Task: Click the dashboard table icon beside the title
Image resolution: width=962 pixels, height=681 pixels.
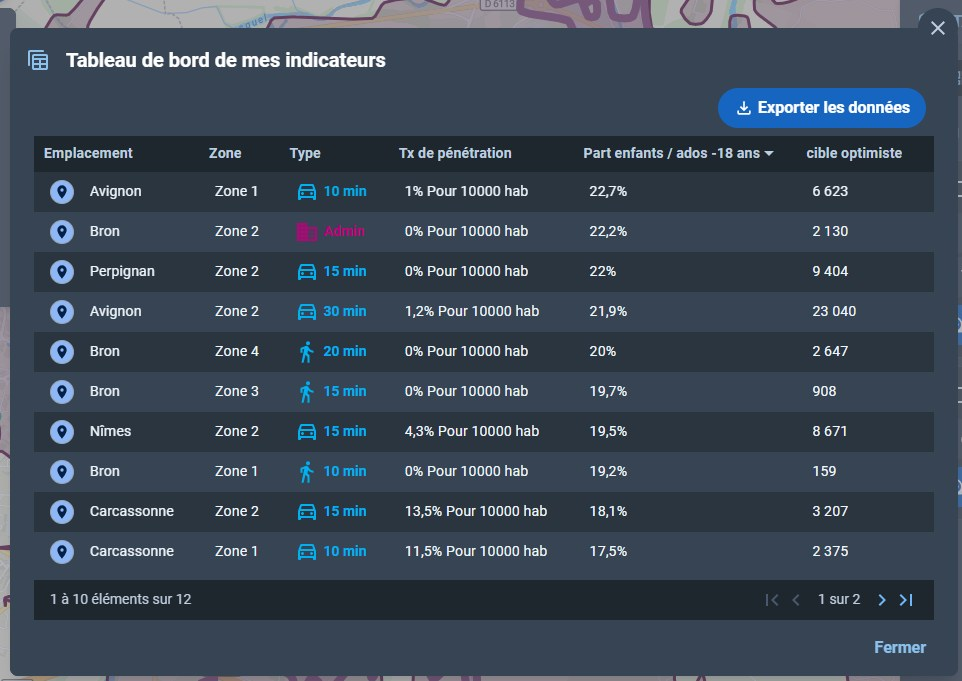Action: (38, 60)
